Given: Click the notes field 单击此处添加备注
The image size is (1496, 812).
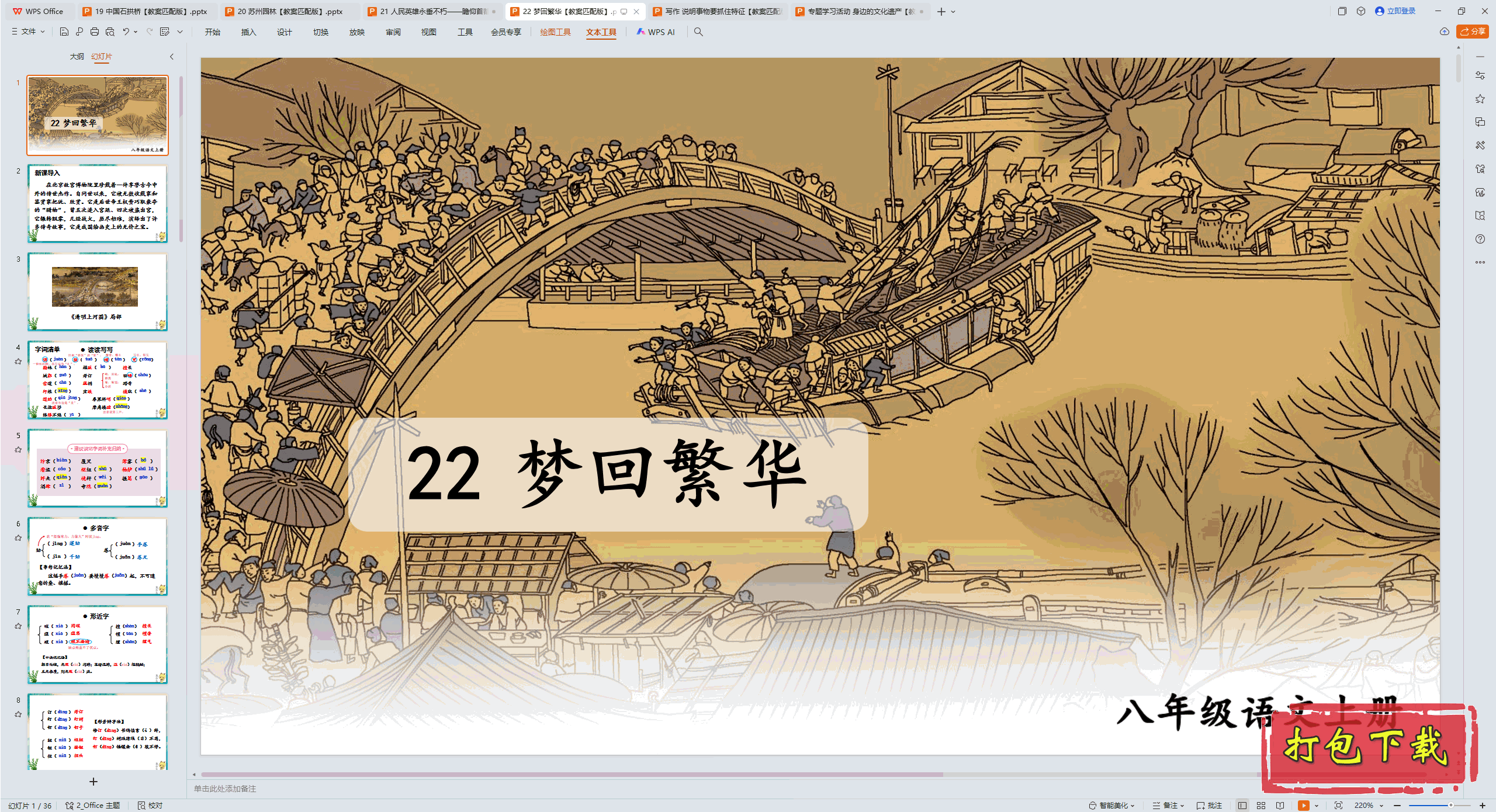Looking at the screenshot, I should pyautogui.click(x=226, y=789).
